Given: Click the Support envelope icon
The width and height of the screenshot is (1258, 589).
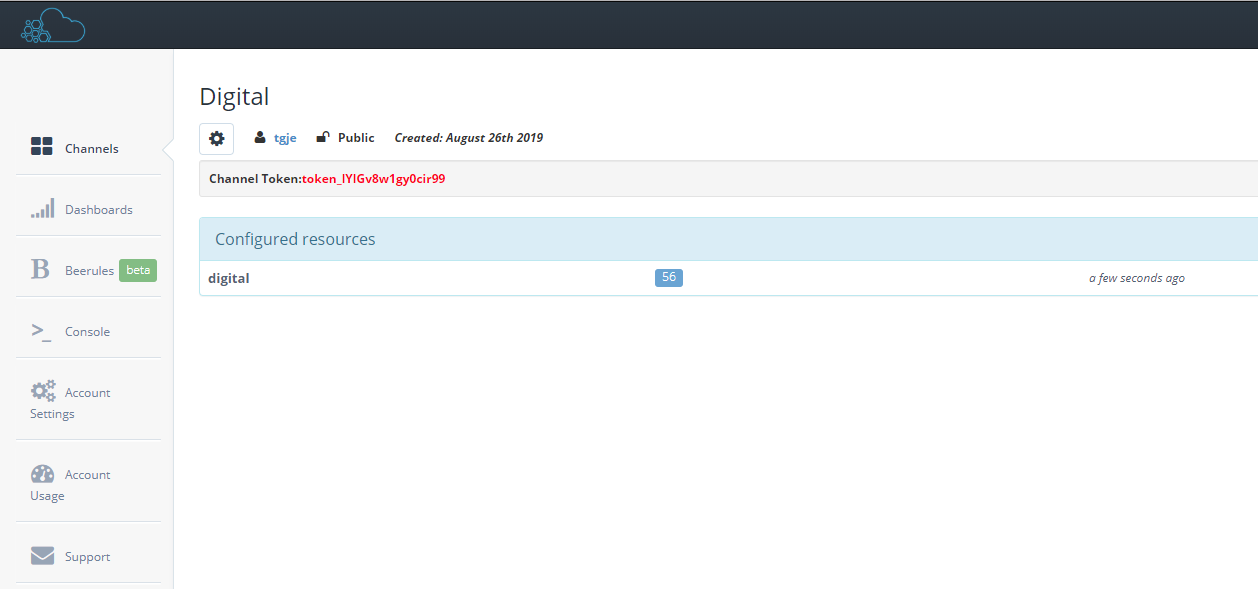Looking at the screenshot, I should click(42, 556).
